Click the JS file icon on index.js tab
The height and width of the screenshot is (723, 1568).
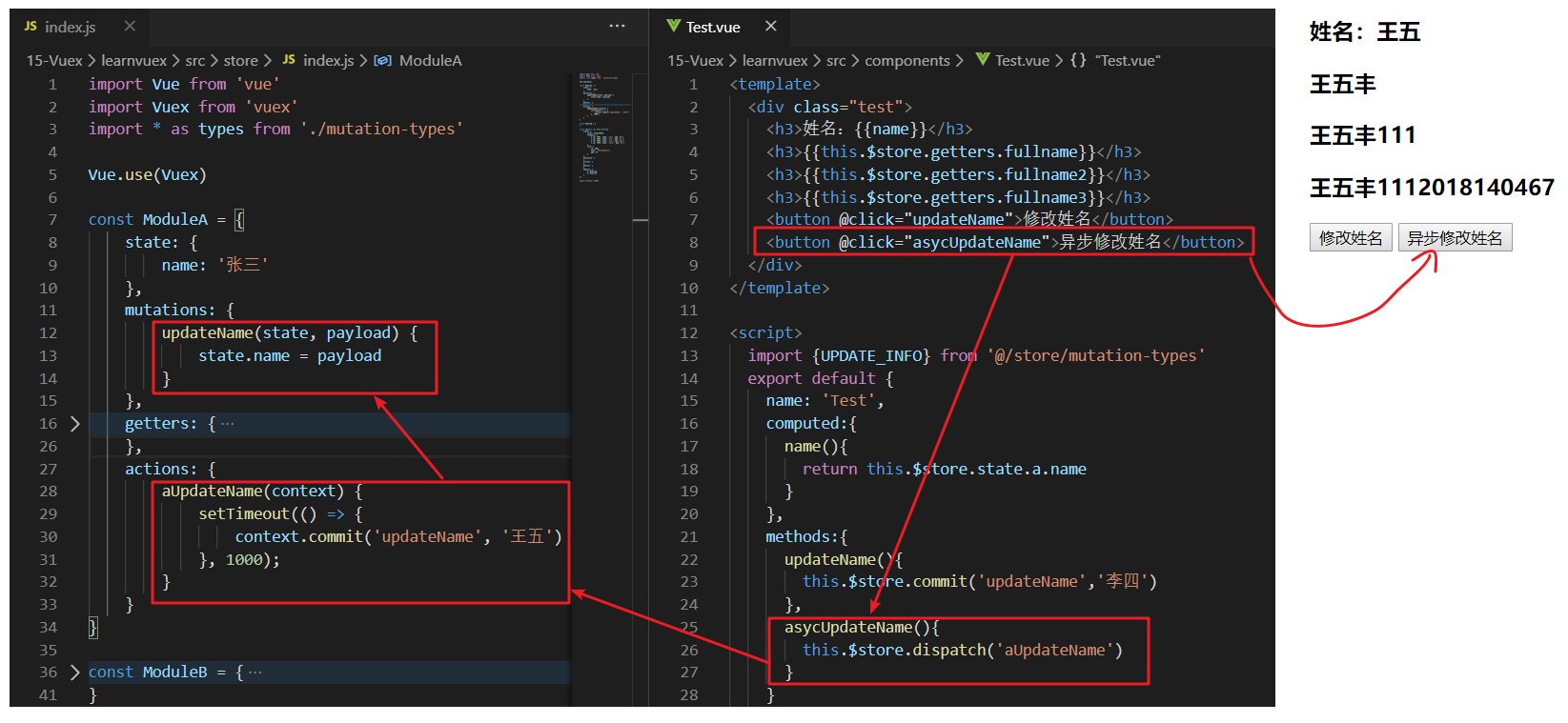(31, 27)
